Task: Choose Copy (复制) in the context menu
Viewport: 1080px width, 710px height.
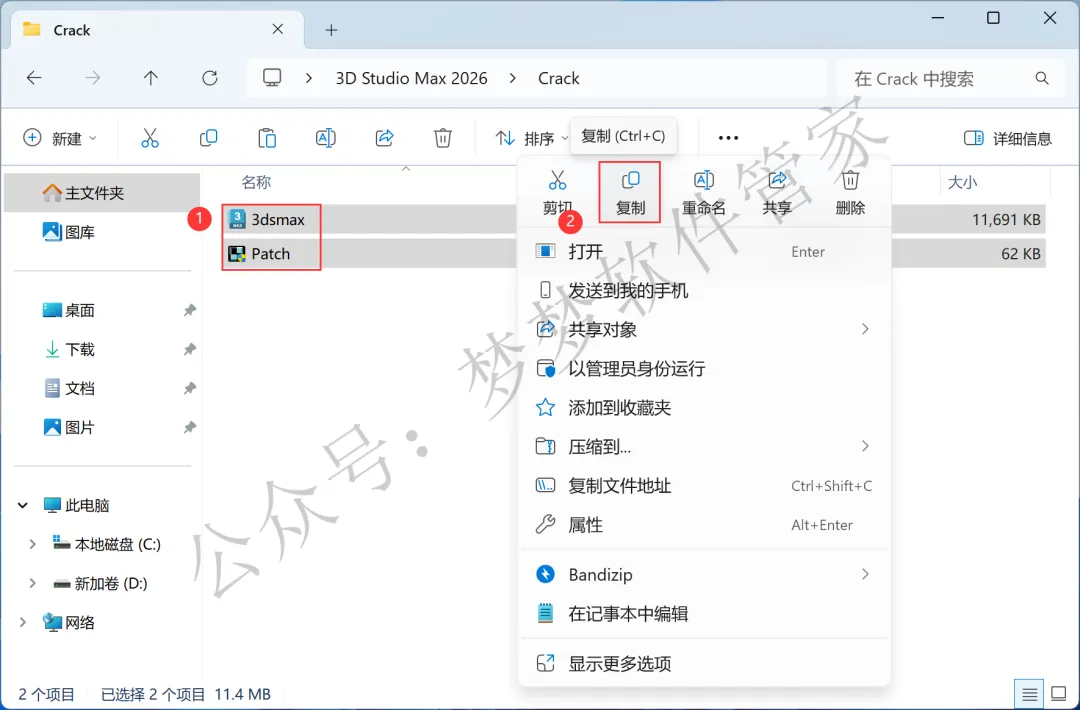Action: point(630,191)
